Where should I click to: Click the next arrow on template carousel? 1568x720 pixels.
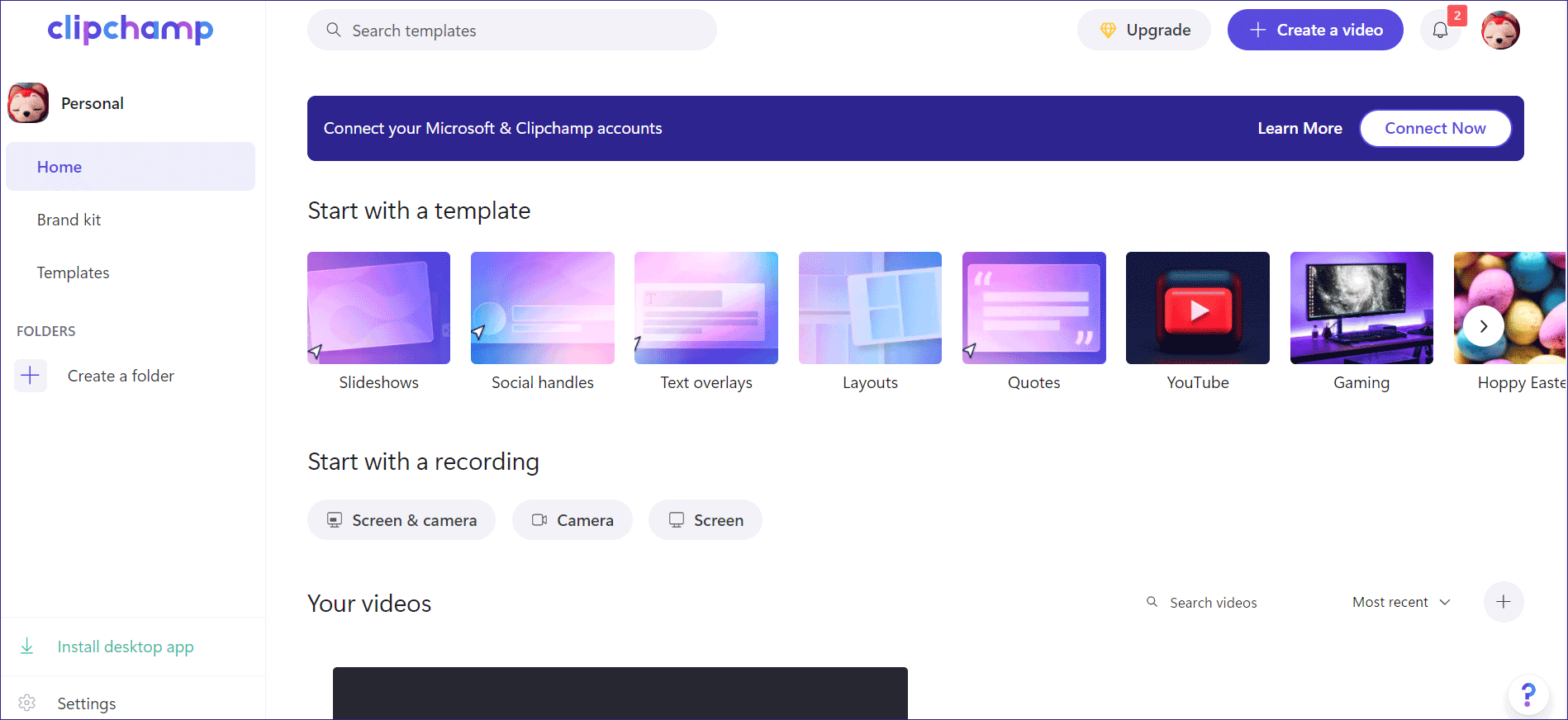(1484, 326)
